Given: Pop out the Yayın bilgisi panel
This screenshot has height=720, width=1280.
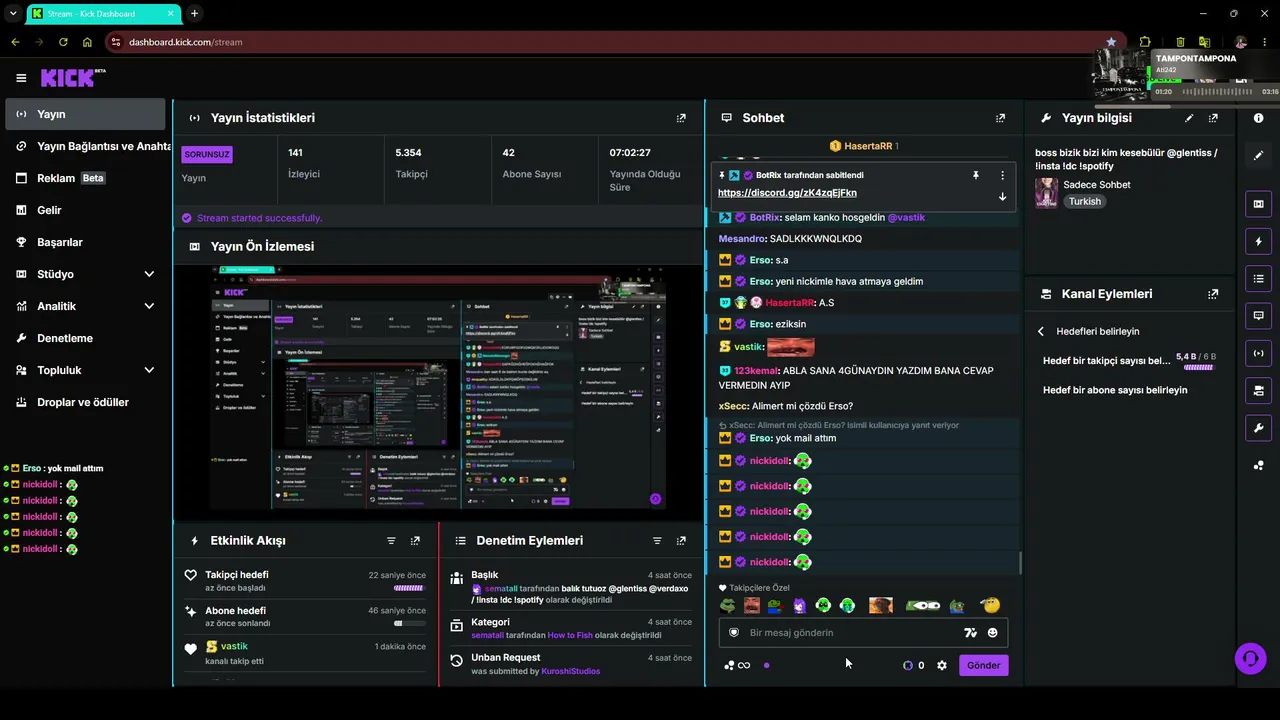Looking at the screenshot, I should tap(1213, 118).
